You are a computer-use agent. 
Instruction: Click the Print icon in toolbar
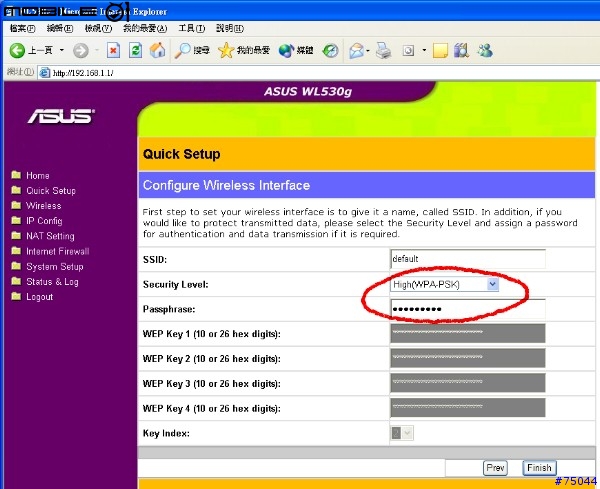[x=383, y=50]
